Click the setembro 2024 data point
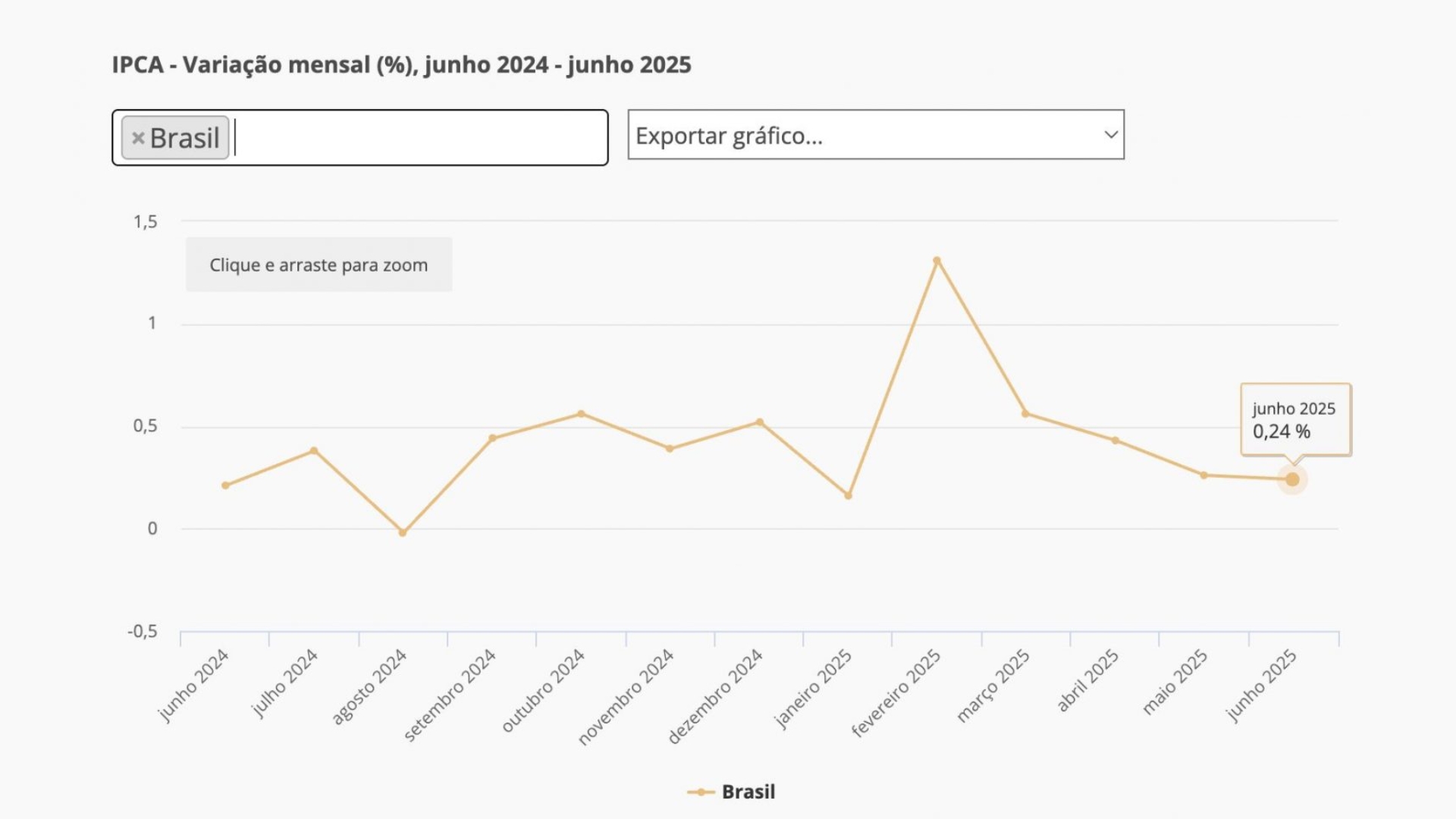 492,438
